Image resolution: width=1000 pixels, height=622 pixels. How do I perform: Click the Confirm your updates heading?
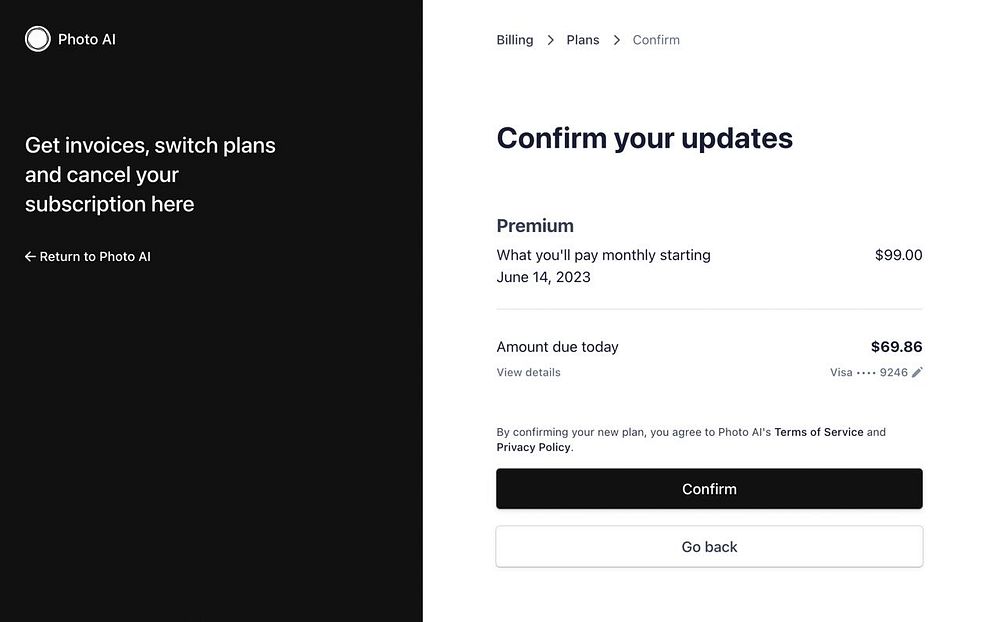[x=644, y=138]
